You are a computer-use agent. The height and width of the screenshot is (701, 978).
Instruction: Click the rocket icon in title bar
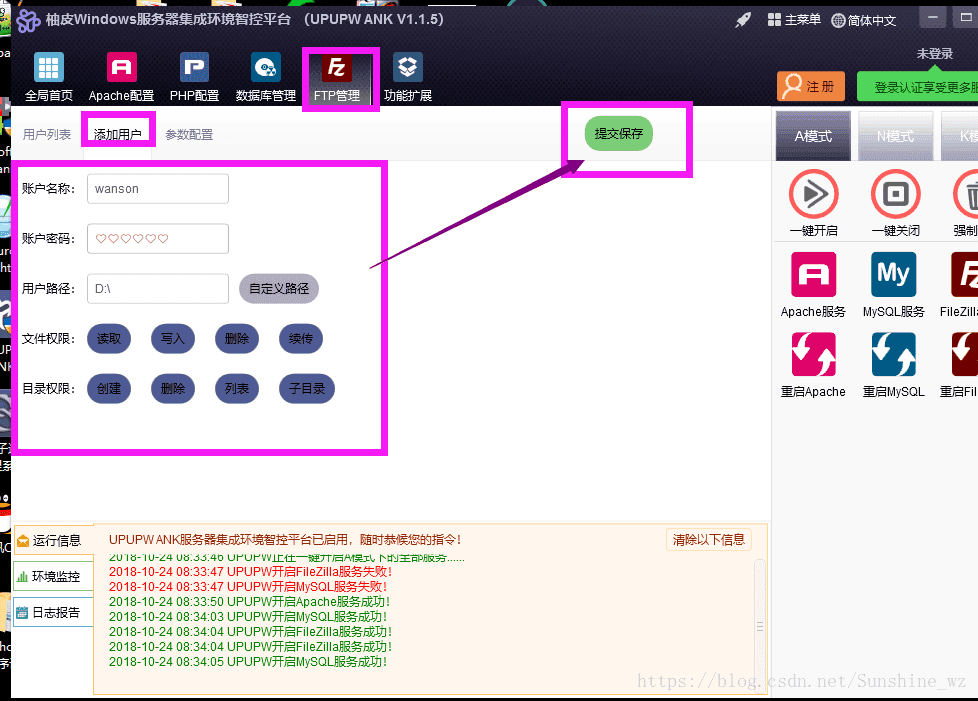[x=743, y=20]
